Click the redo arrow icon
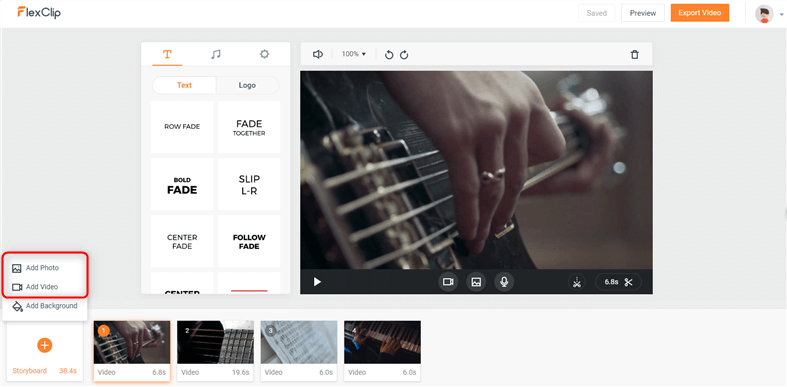This screenshot has width=787, height=387. click(404, 55)
